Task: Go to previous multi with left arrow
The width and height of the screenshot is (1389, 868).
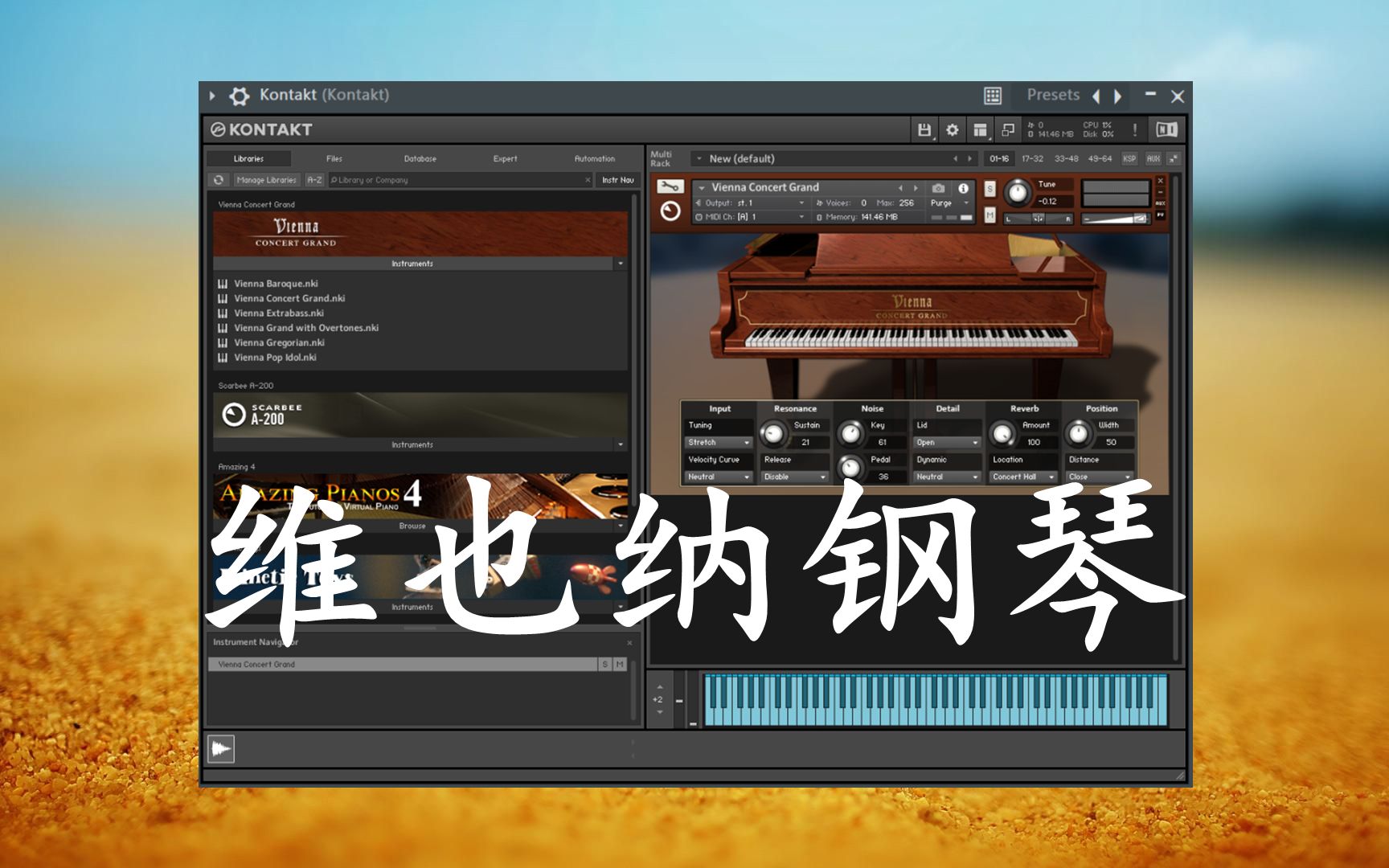Action: [x=955, y=159]
